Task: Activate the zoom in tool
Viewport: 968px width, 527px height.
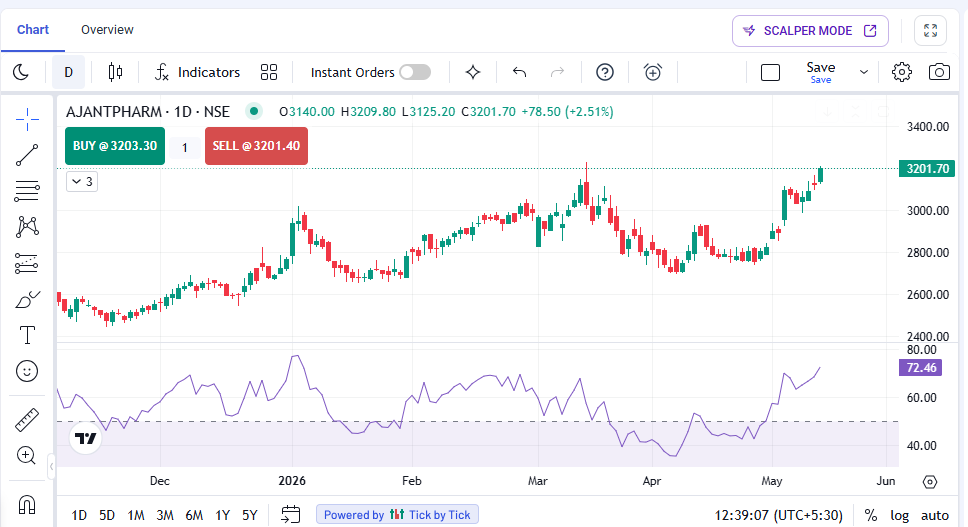Action: pos(27,455)
